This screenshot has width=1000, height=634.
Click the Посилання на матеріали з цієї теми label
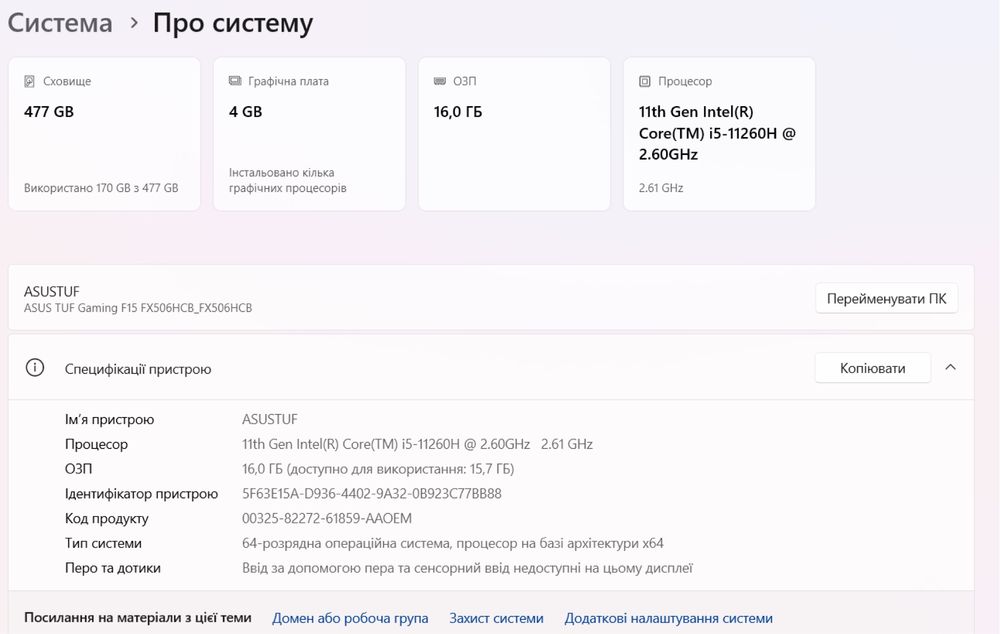[x=138, y=617]
